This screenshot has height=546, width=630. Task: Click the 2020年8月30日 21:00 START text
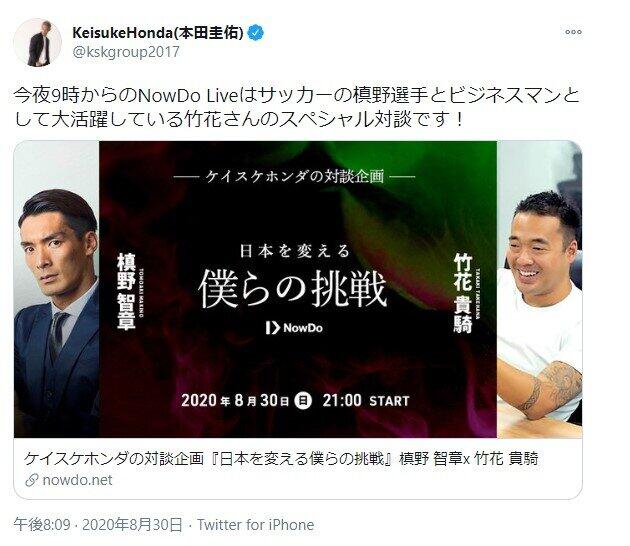(x=295, y=401)
